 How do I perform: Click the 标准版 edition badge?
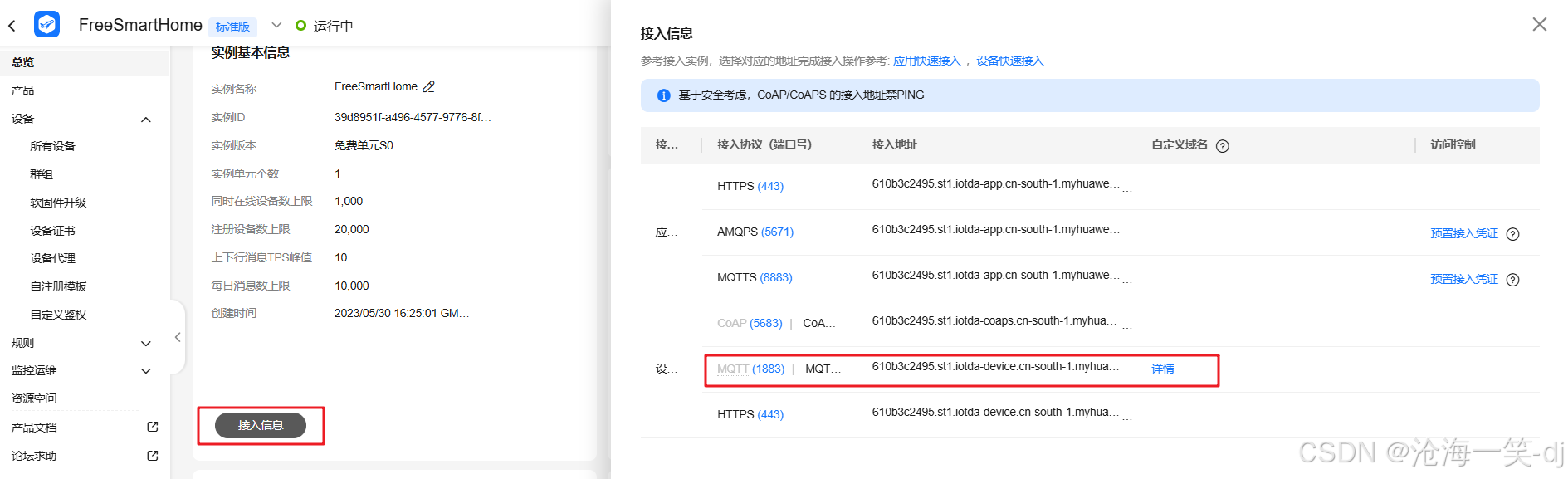pyautogui.click(x=232, y=27)
